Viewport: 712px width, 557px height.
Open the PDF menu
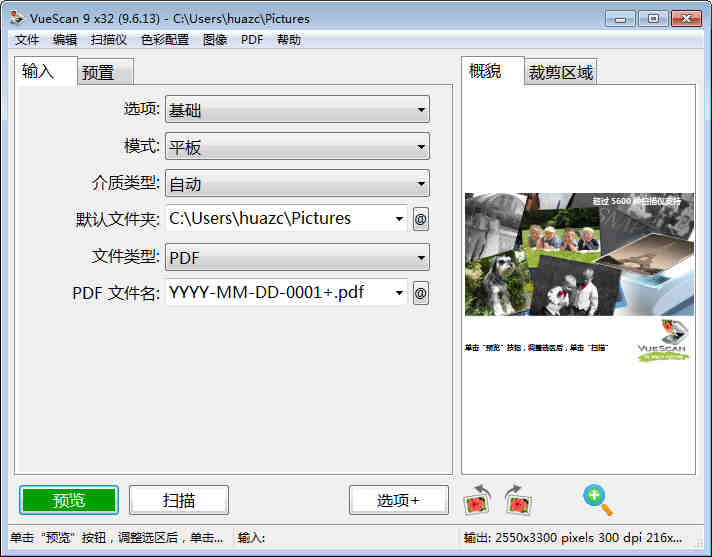(252, 40)
